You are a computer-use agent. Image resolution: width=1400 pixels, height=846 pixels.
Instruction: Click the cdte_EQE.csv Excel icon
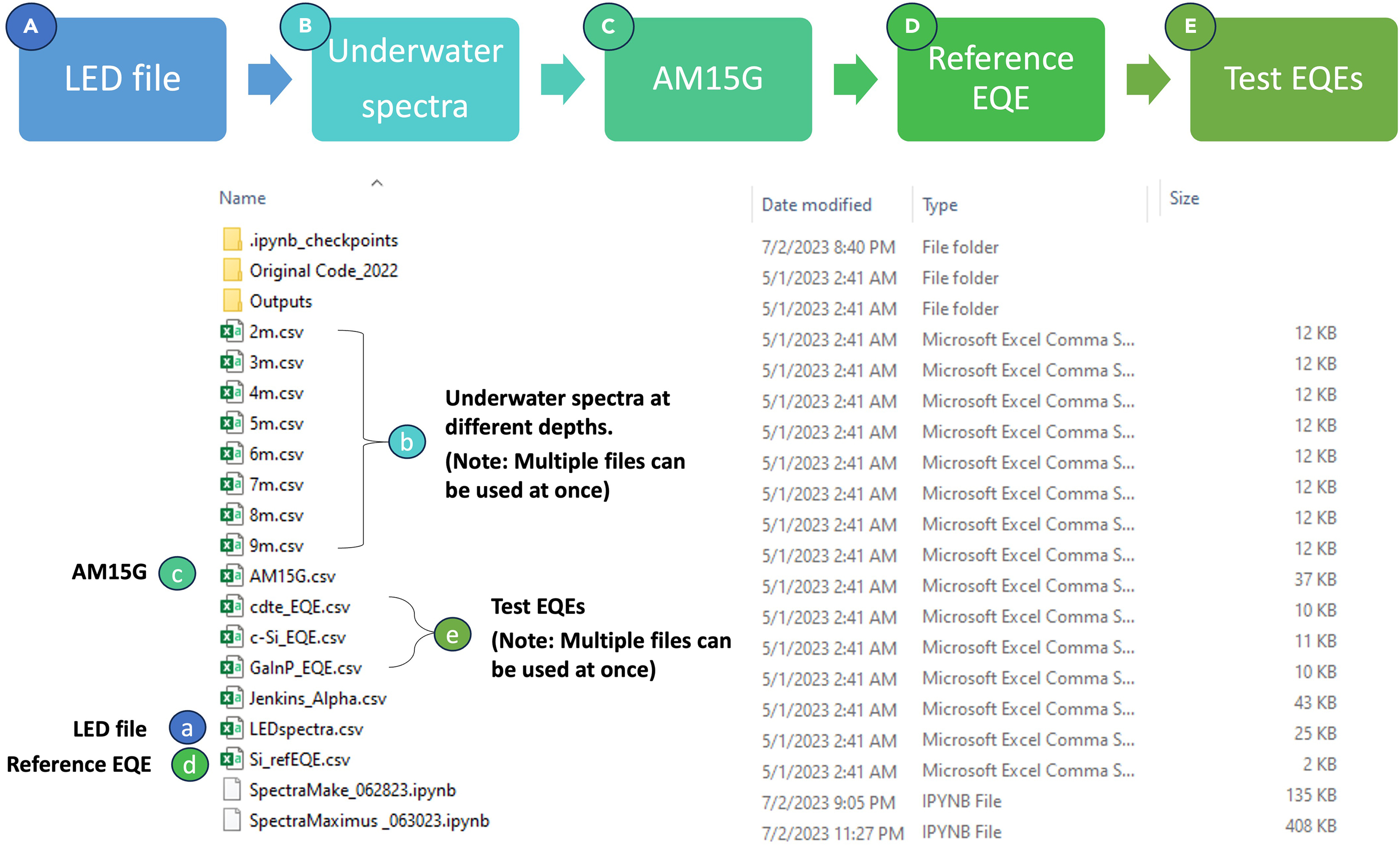[231, 606]
